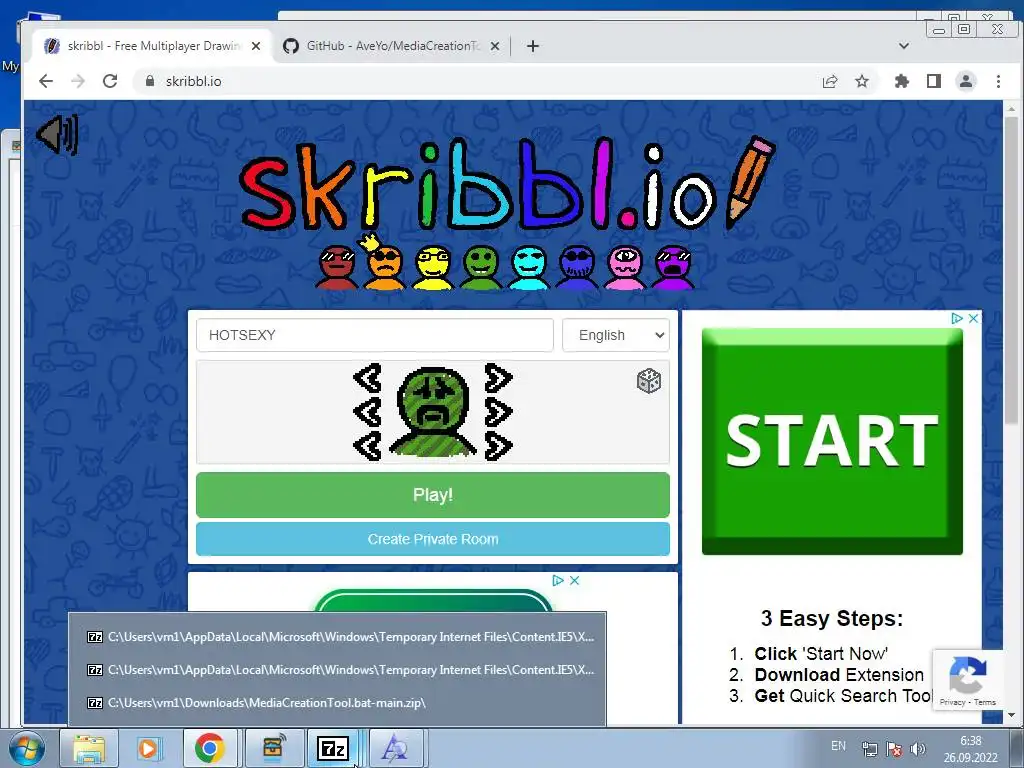
Task: Toggle Chrome side panel
Action: (x=934, y=81)
